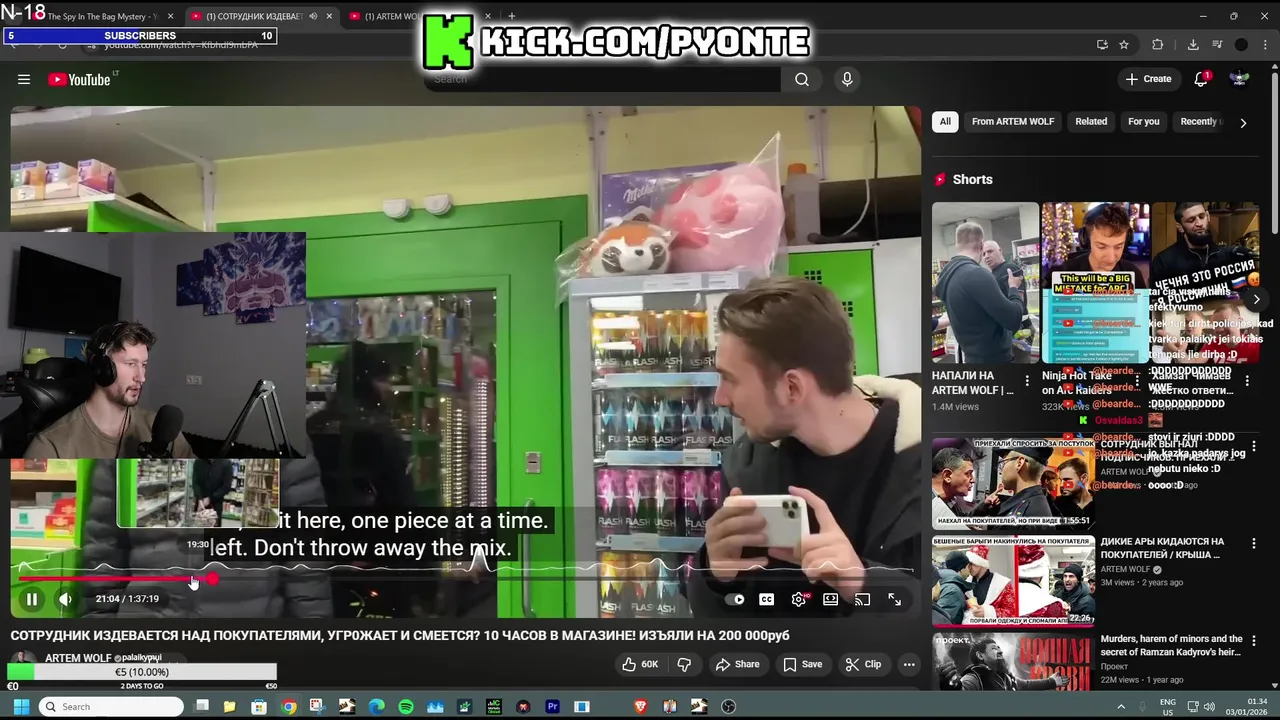The width and height of the screenshot is (1280, 720).
Task: Open the browser downloads icon
Action: (x=1193, y=44)
